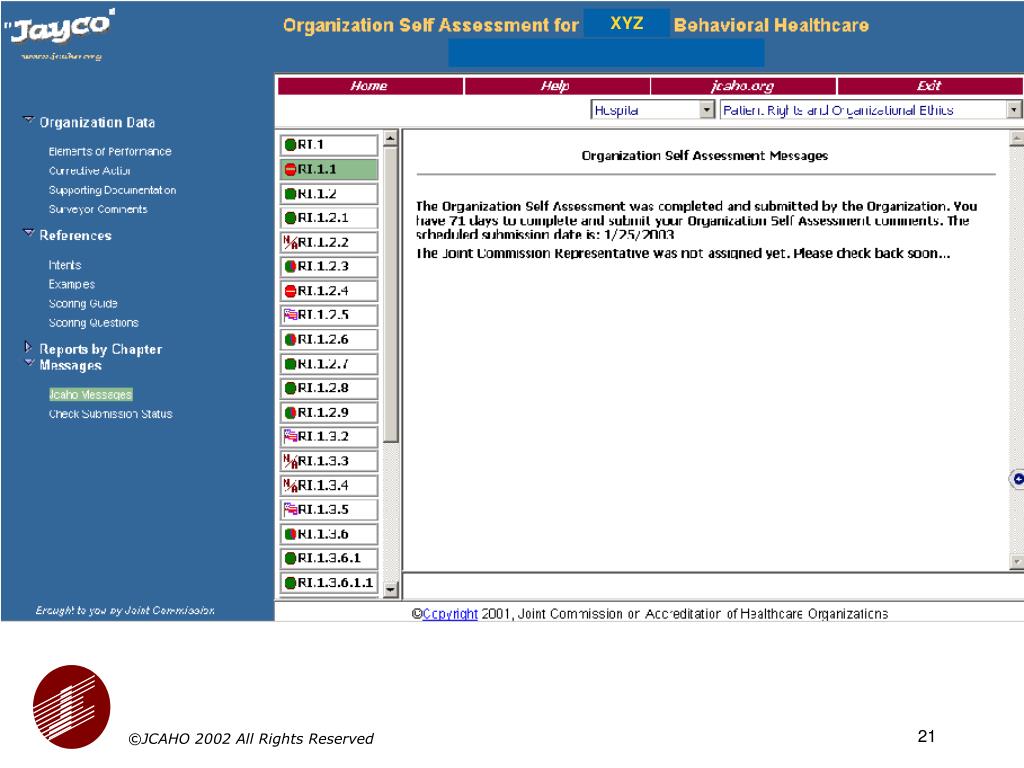Click the status icon beside RI.1.2.6

tap(291, 340)
